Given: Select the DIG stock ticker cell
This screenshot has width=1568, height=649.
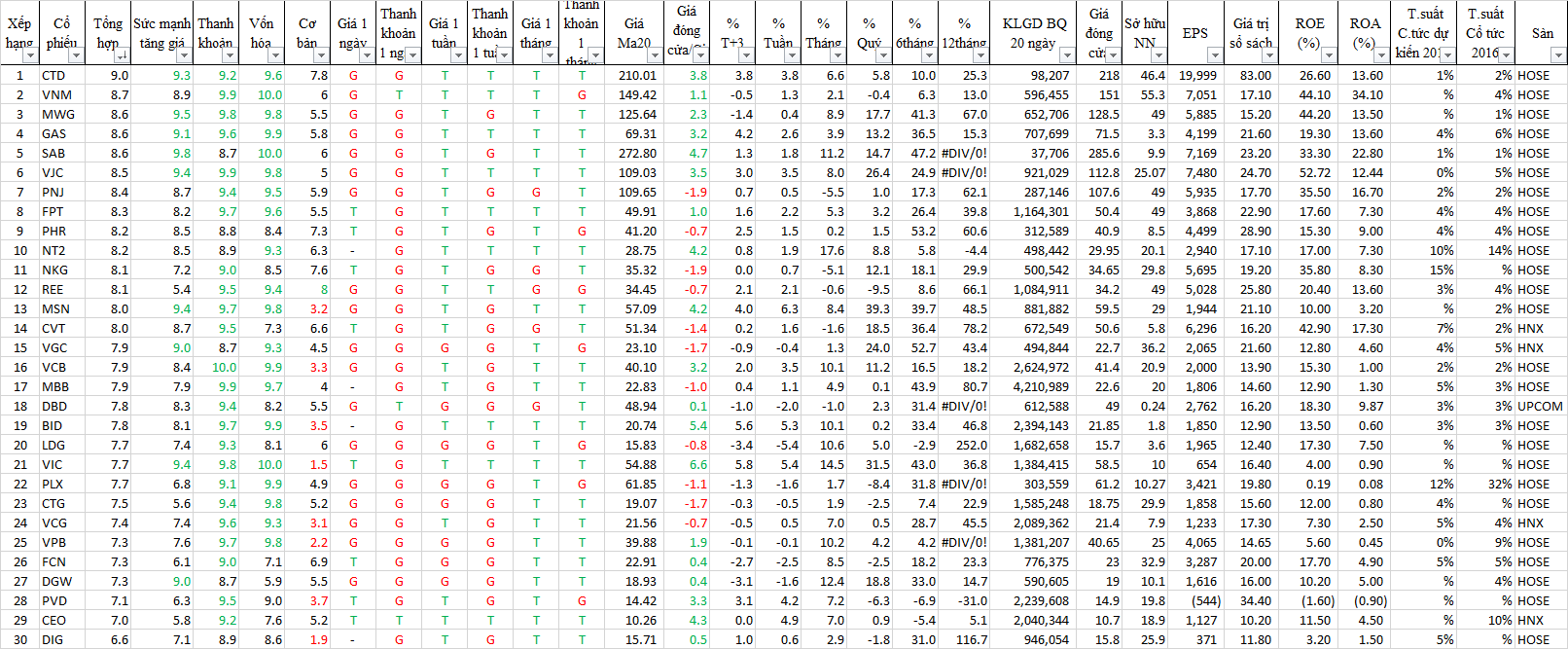Looking at the screenshot, I should (x=61, y=639).
